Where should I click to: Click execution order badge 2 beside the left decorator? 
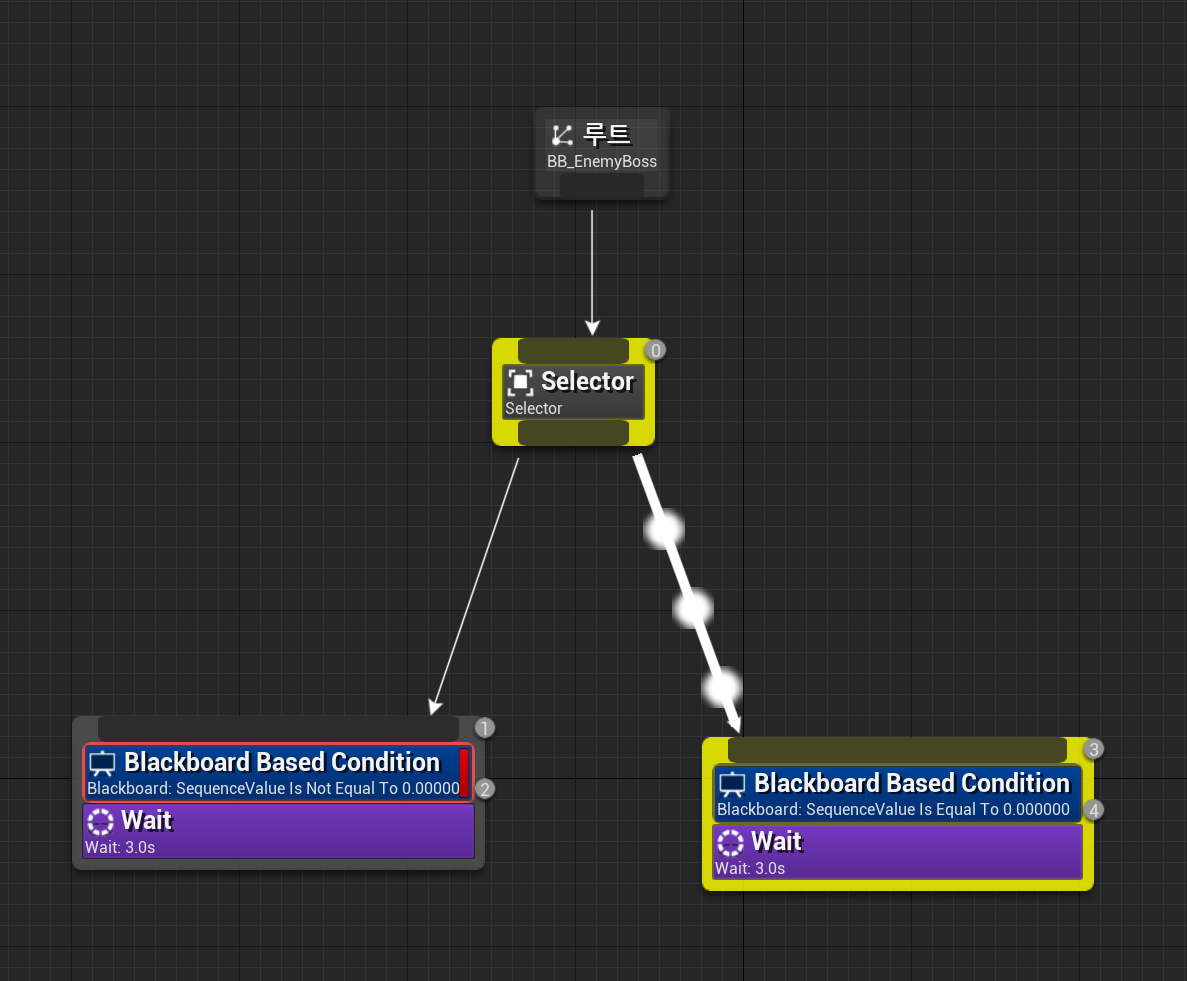coord(484,788)
